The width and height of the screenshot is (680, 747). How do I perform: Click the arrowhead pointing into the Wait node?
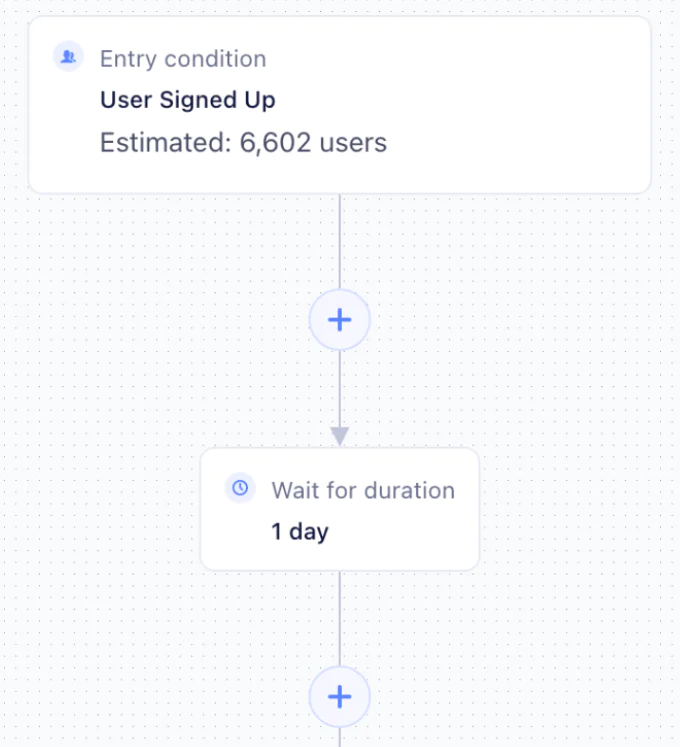pyautogui.click(x=340, y=436)
